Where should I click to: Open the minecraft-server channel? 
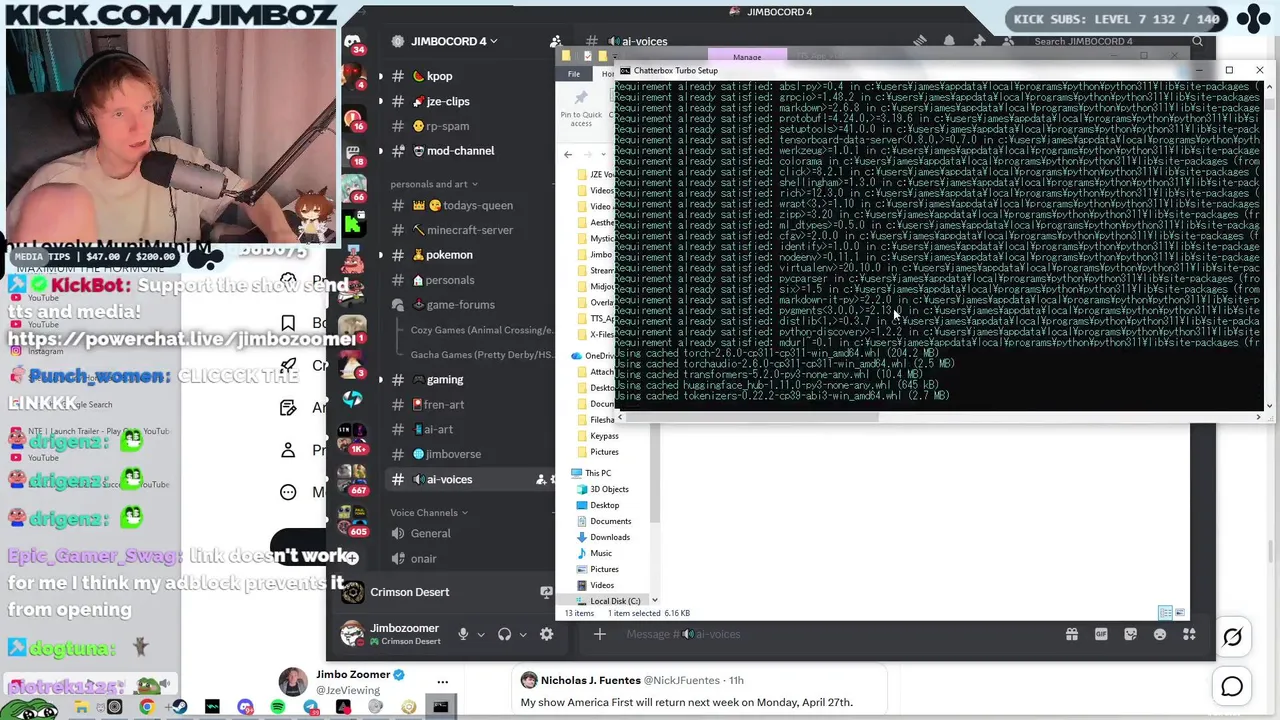(x=469, y=230)
